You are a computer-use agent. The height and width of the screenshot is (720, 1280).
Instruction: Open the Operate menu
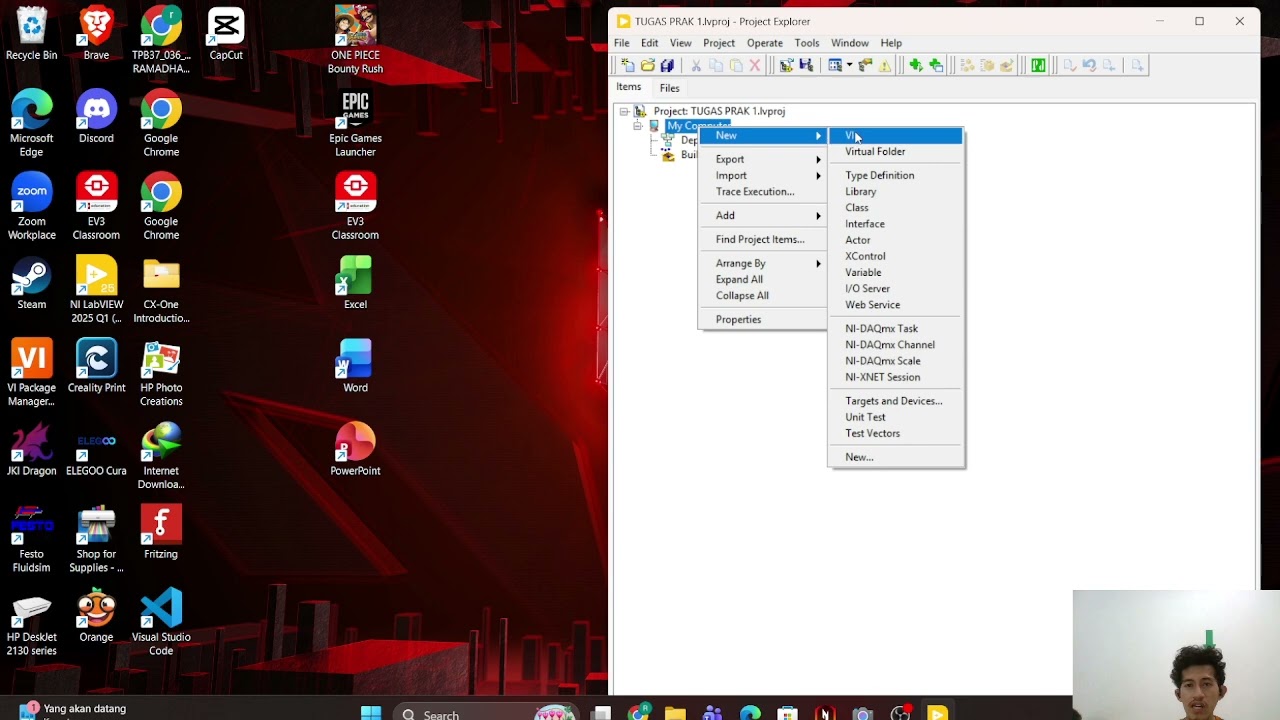(x=764, y=43)
